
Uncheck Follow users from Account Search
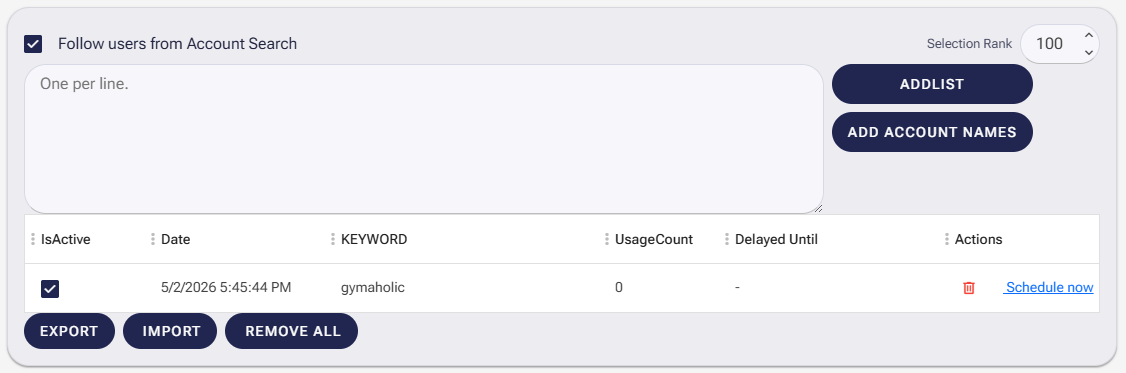33,44
